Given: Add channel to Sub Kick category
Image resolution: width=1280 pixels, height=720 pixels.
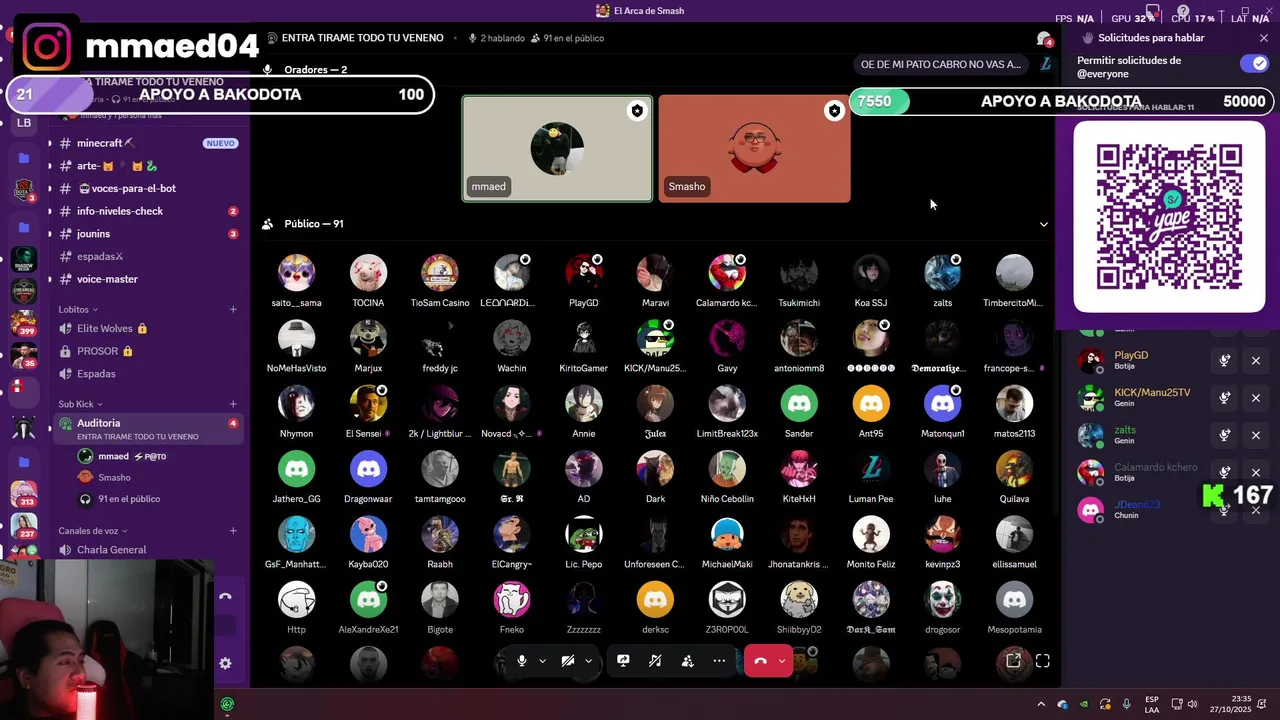Looking at the screenshot, I should click(x=233, y=404).
